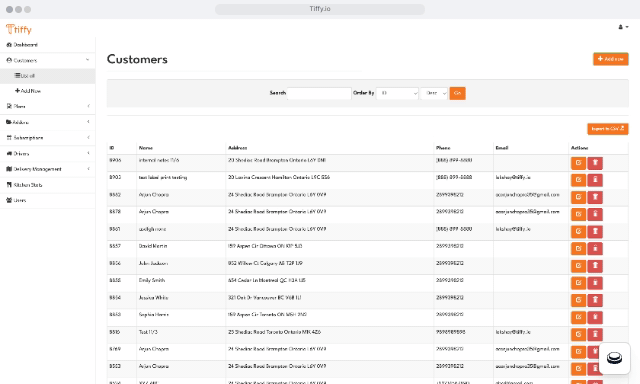Edit customer Sophia Harris
Viewport: 640px width, 384px height.
pos(578,317)
